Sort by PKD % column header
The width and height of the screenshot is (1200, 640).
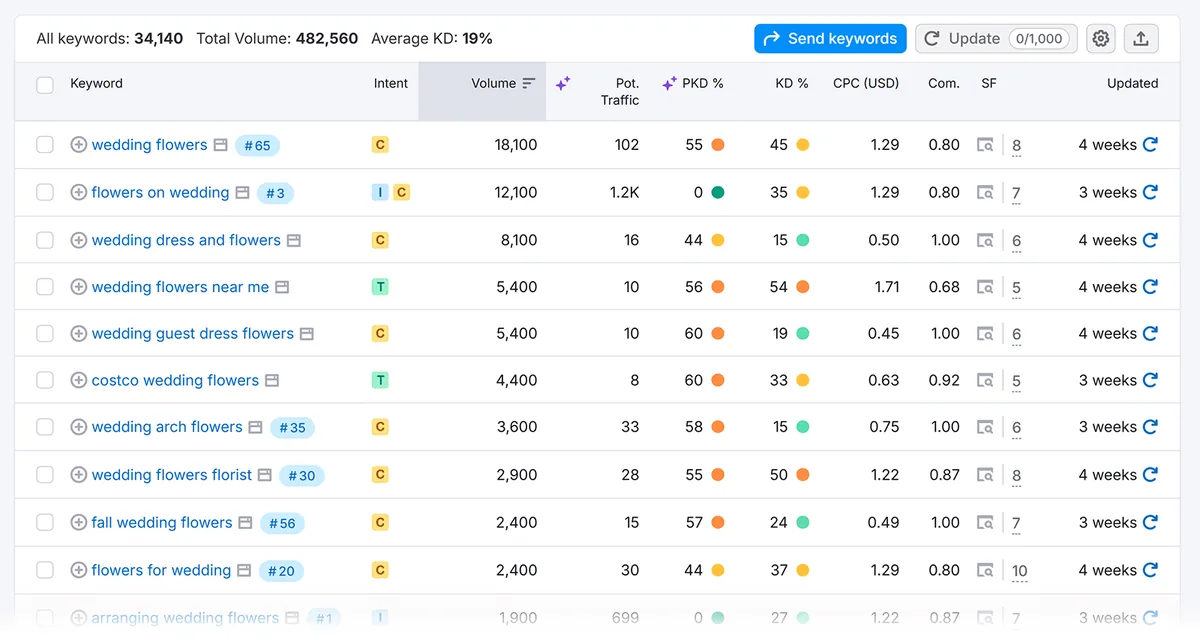click(x=702, y=84)
